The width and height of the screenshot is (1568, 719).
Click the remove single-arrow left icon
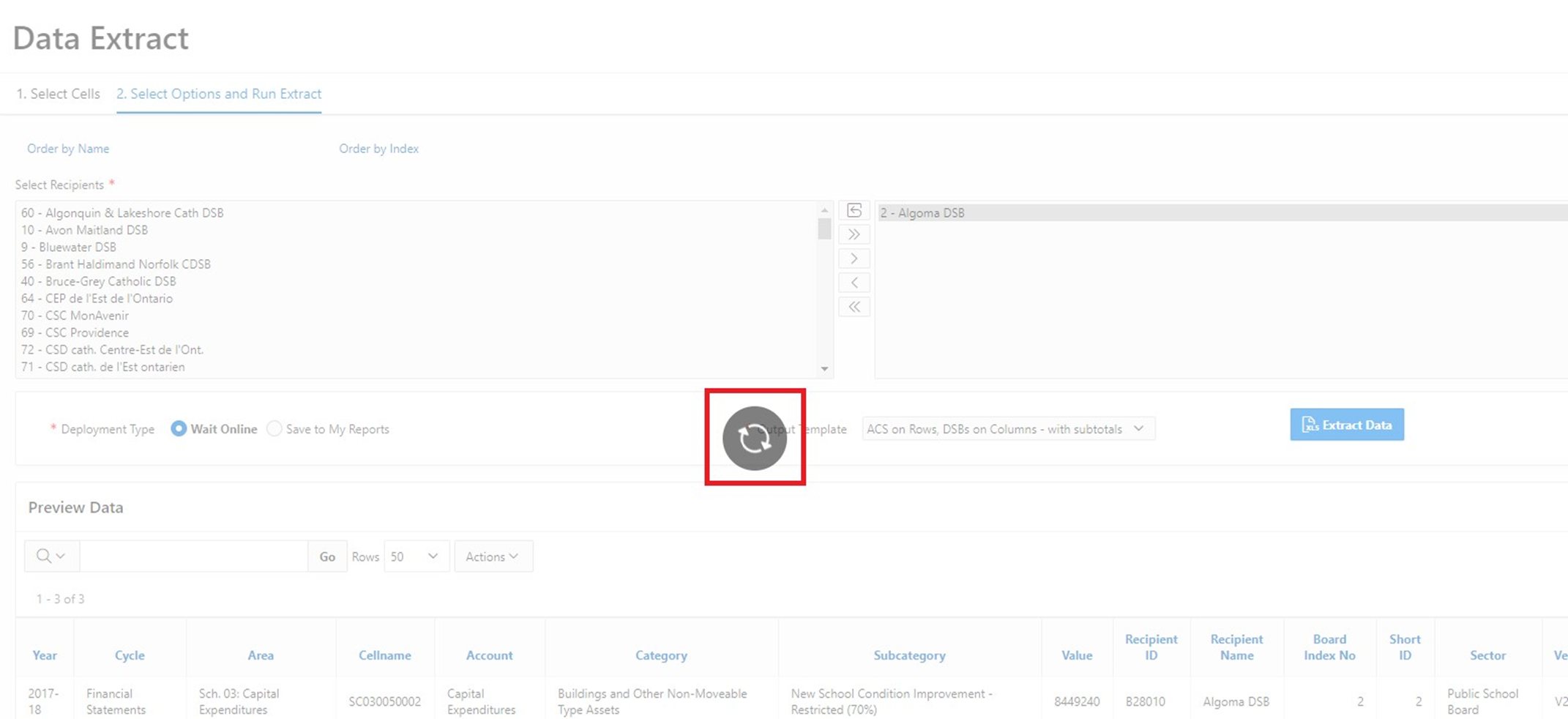[854, 283]
